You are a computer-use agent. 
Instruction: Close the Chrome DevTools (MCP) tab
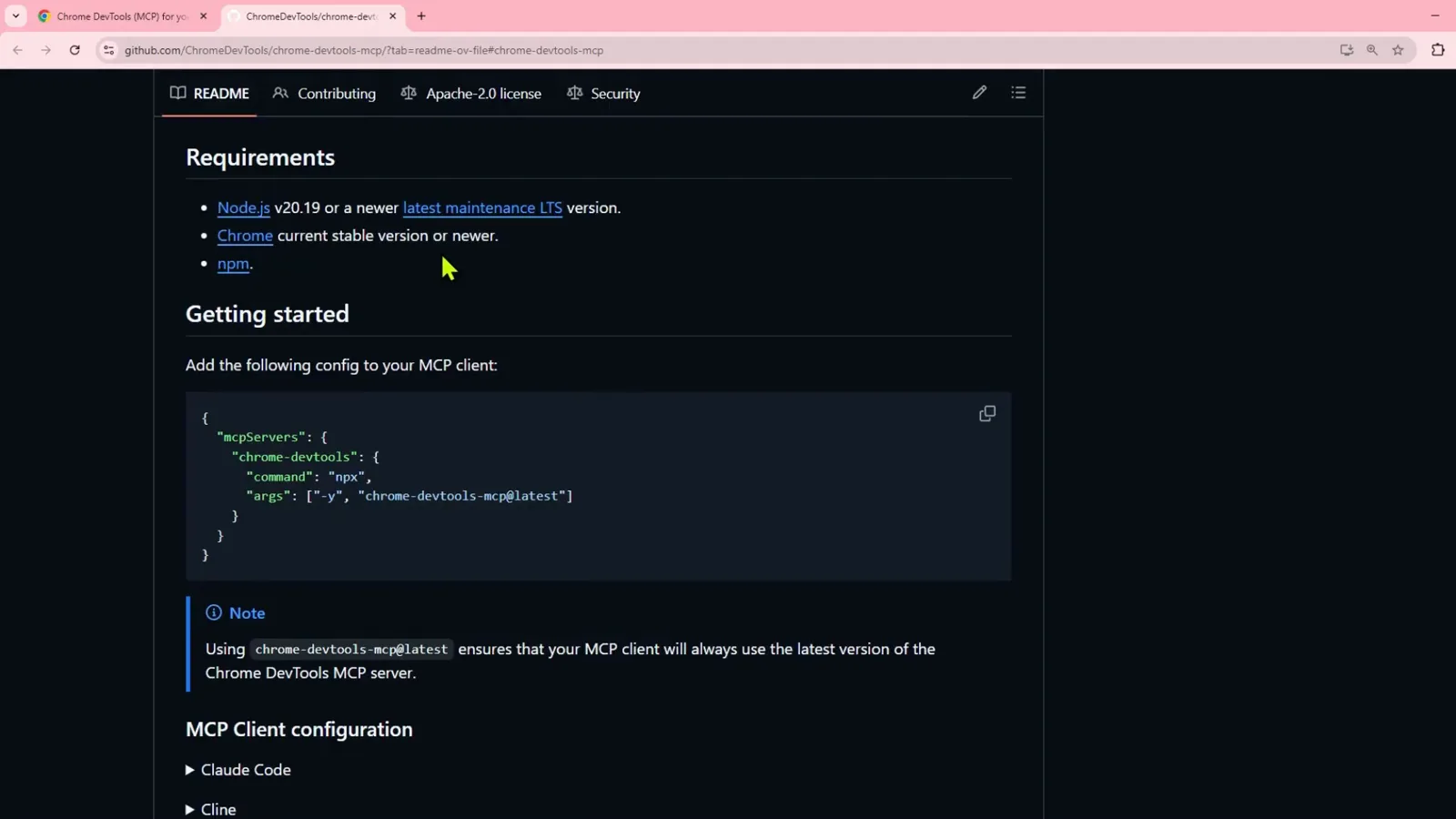(203, 16)
